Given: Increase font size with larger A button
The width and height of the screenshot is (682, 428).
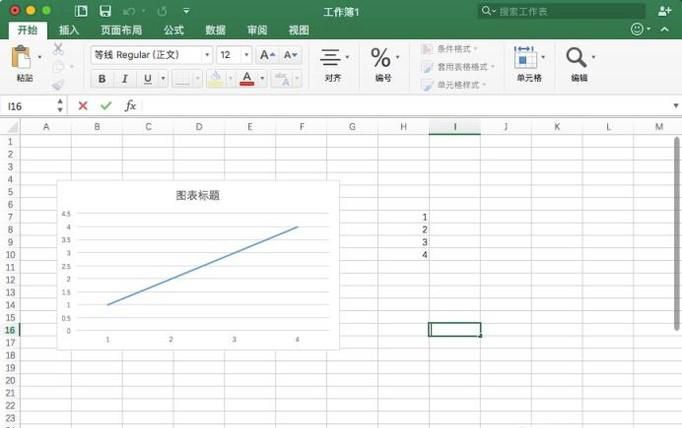Looking at the screenshot, I should coord(267,55).
